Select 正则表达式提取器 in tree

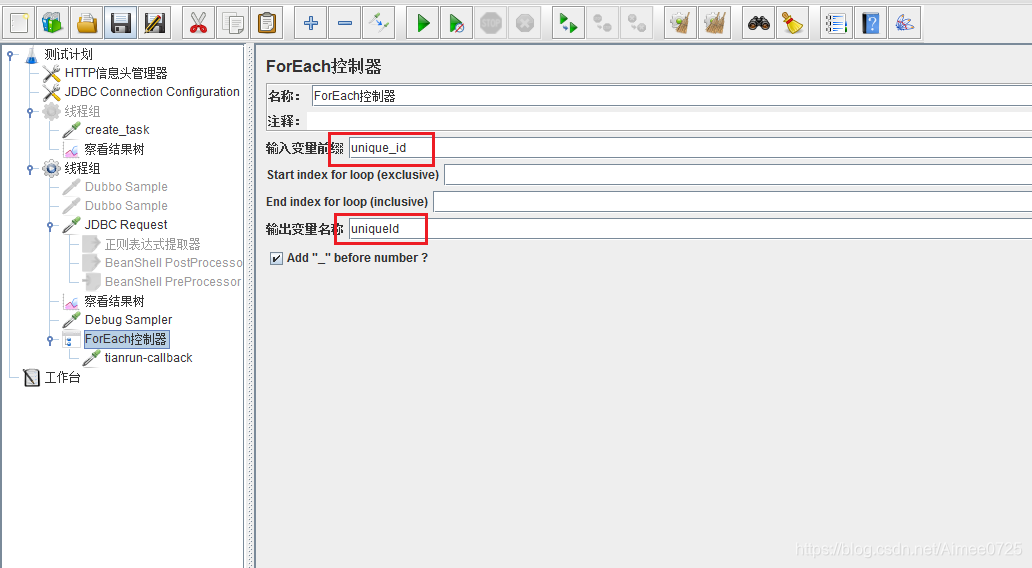[152, 244]
